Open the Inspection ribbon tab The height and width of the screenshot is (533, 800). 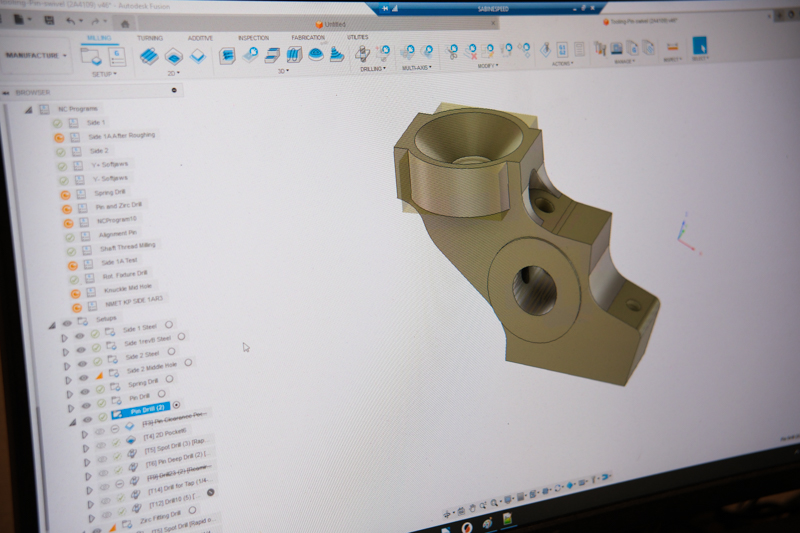click(x=253, y=38)
